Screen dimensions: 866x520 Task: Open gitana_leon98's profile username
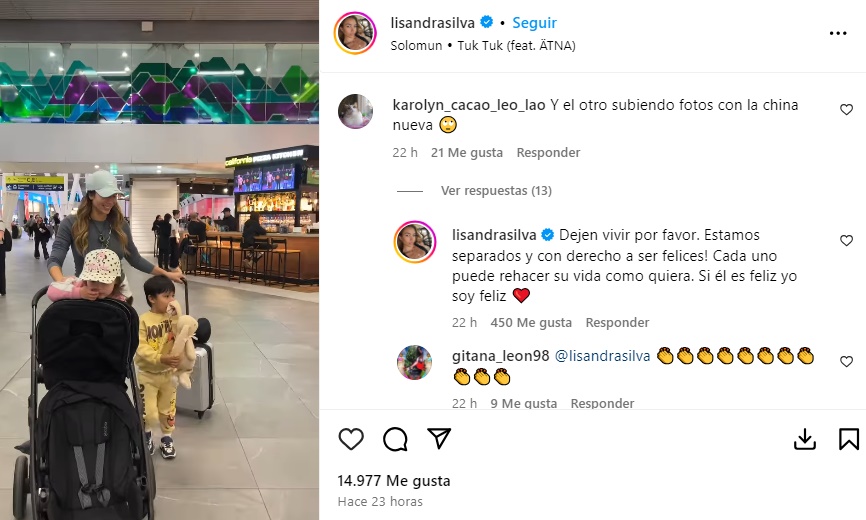[500, 357]
